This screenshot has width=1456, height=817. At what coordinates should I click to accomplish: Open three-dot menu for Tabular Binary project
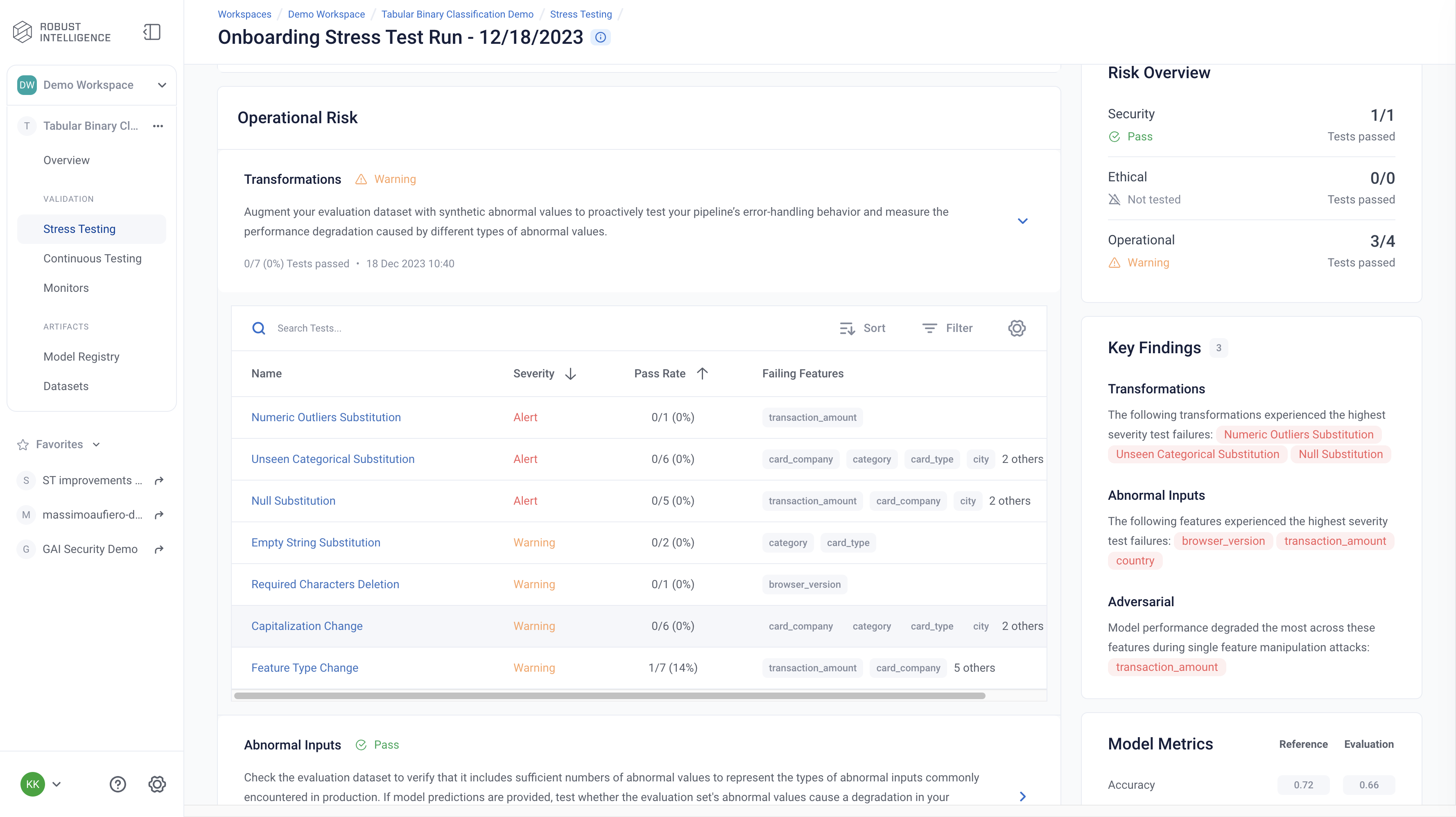[158, 126]
